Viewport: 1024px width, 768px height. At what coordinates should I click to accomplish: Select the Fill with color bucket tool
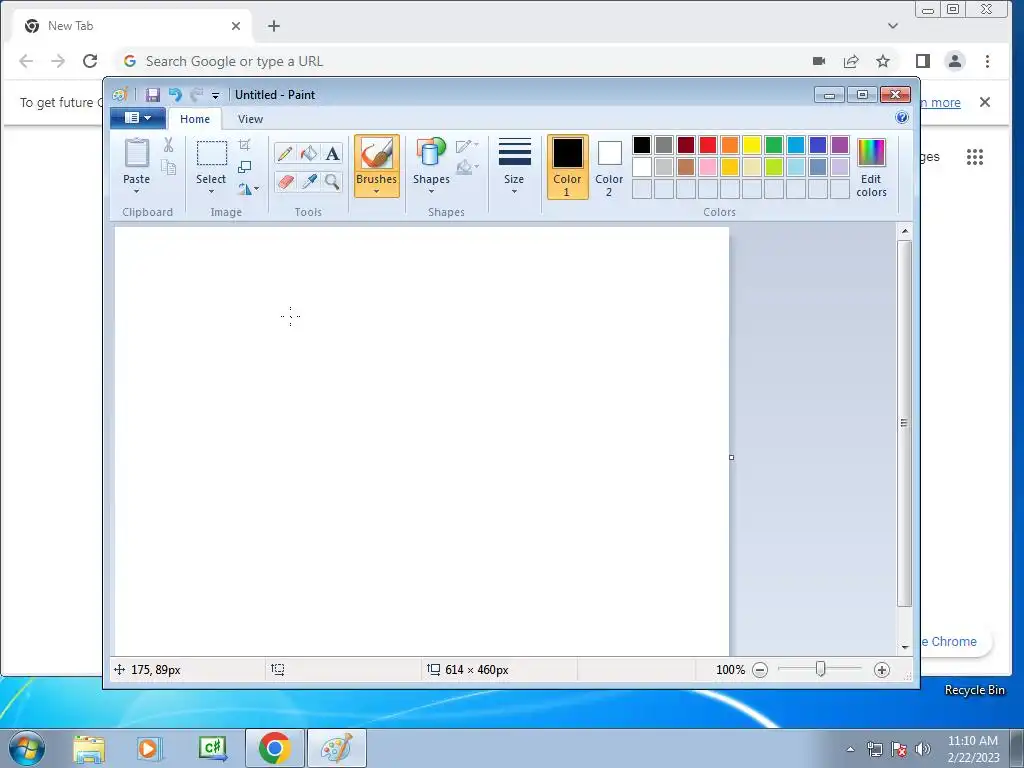[x=309, y=153]
